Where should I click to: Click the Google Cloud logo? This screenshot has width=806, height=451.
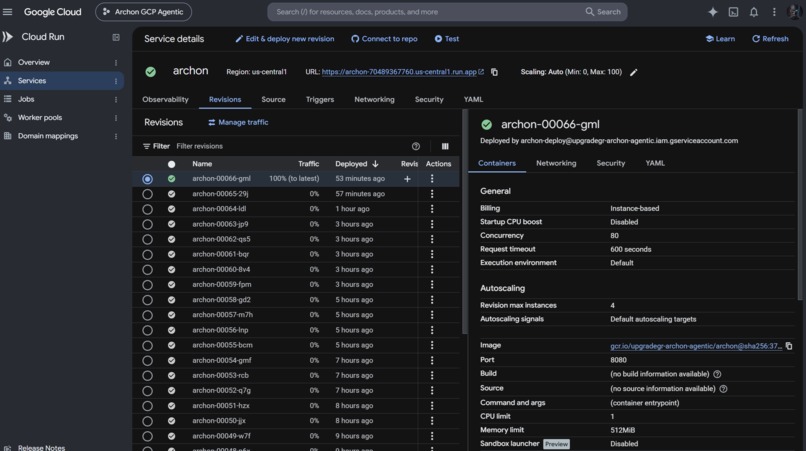pos(52,12)
